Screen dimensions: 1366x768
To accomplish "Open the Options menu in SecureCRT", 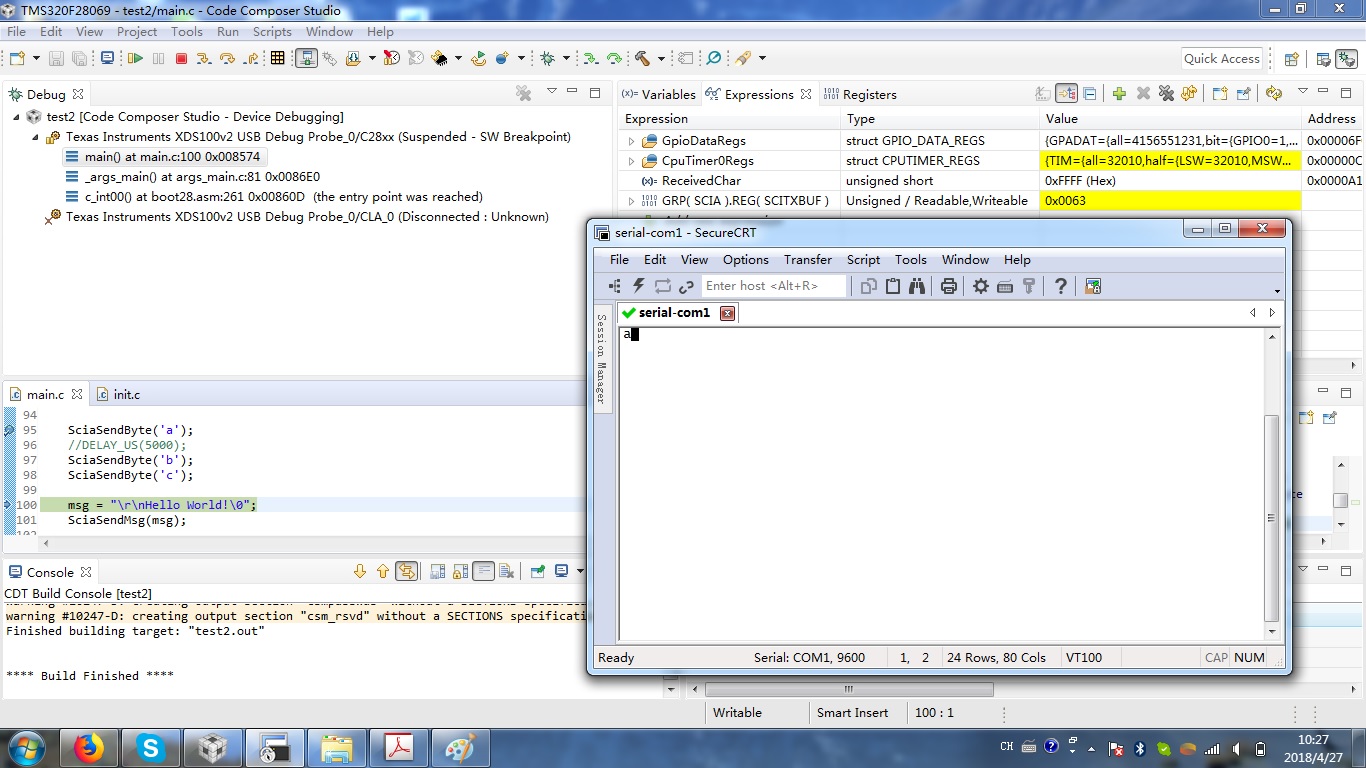I will coord(746,260).
